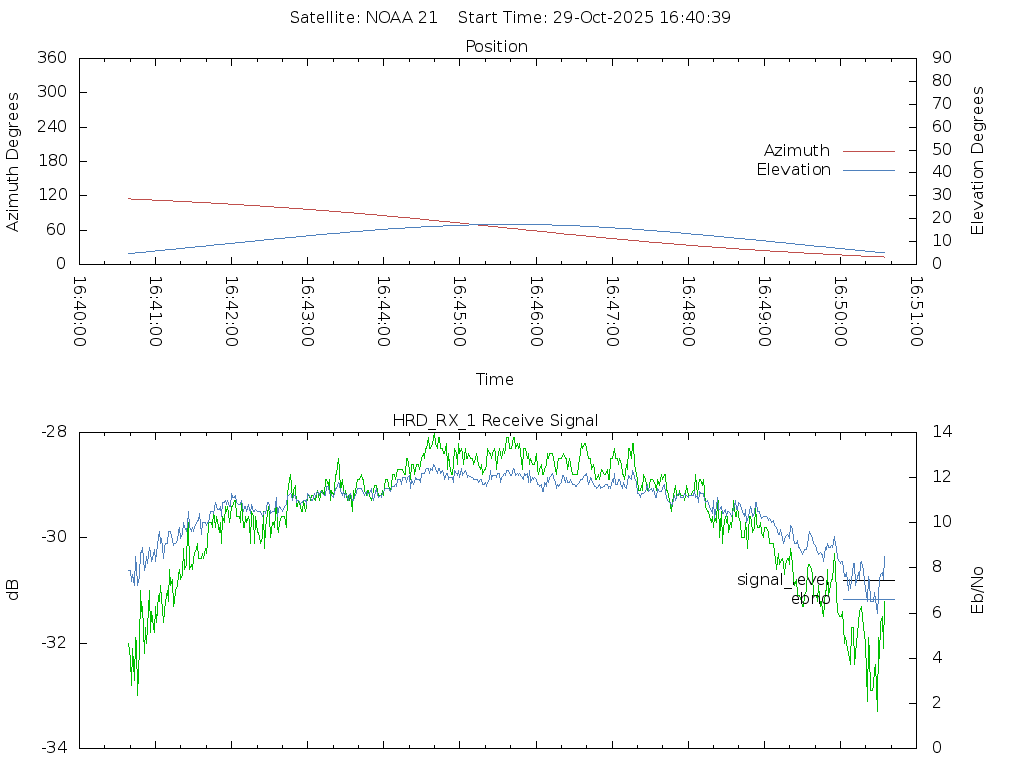1024x768 pixels.
Task: Click the Satellite: NOAA 21 title text
Action: pos(363,18)
